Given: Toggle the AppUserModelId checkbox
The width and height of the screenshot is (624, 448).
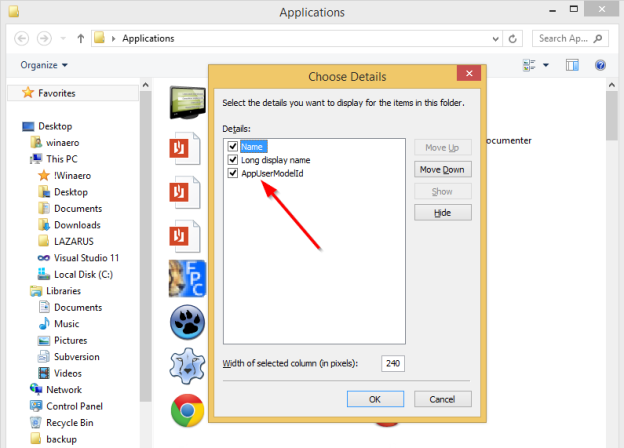Looking at the screenshot, I should click(233, 173).
